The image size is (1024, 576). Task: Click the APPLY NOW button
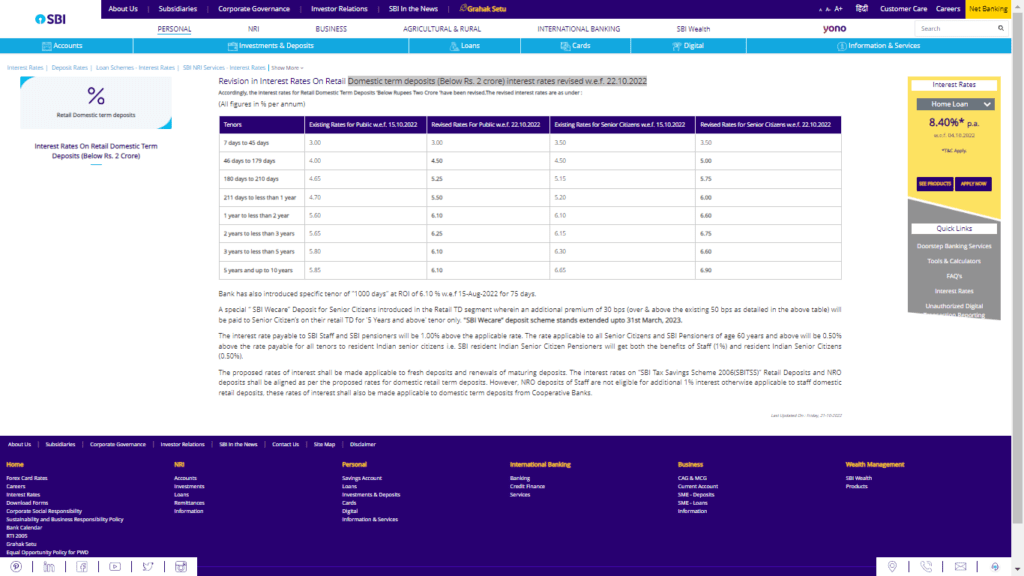pos(973,184)
